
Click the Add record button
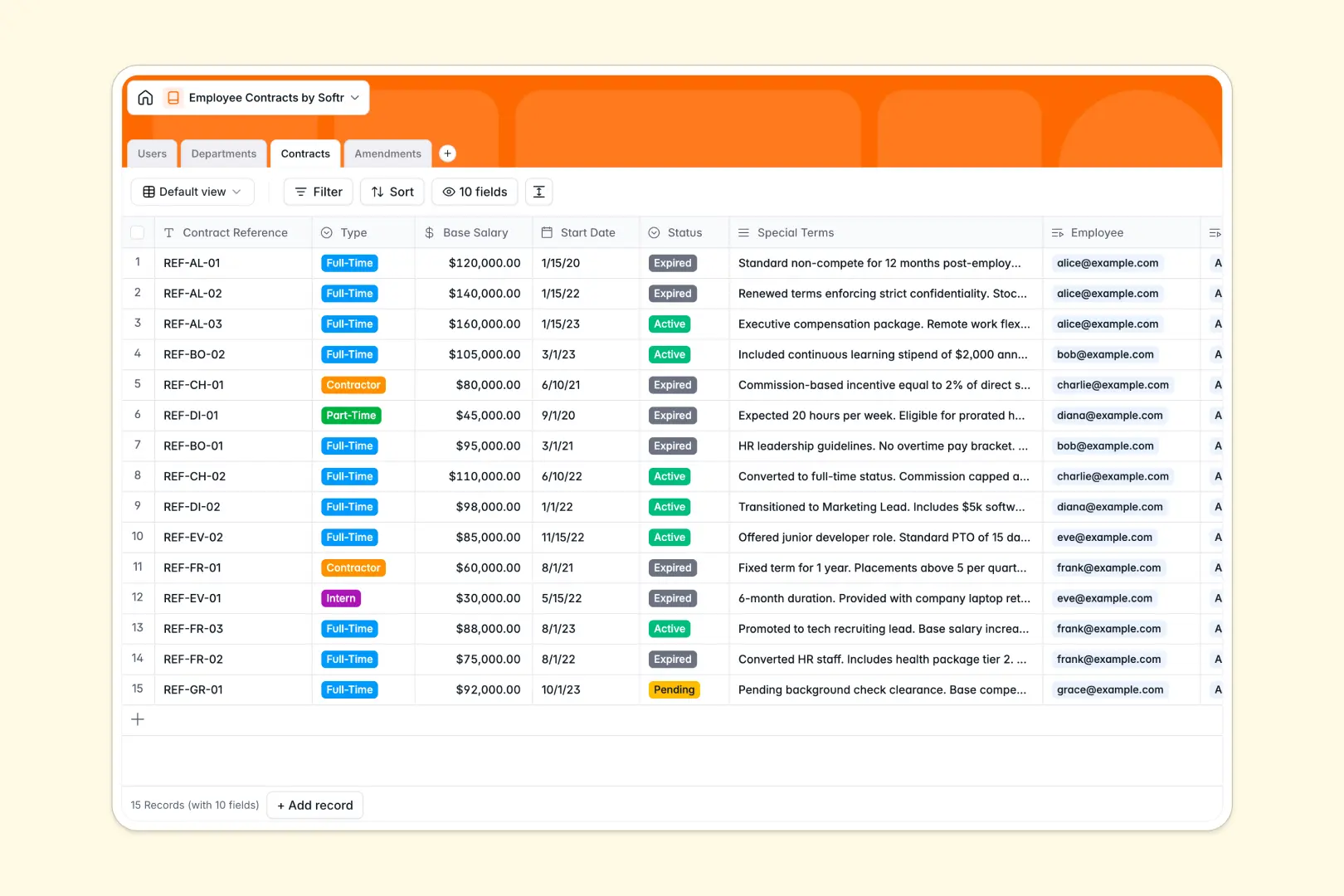pyautogui.click(x=314, y=805)
